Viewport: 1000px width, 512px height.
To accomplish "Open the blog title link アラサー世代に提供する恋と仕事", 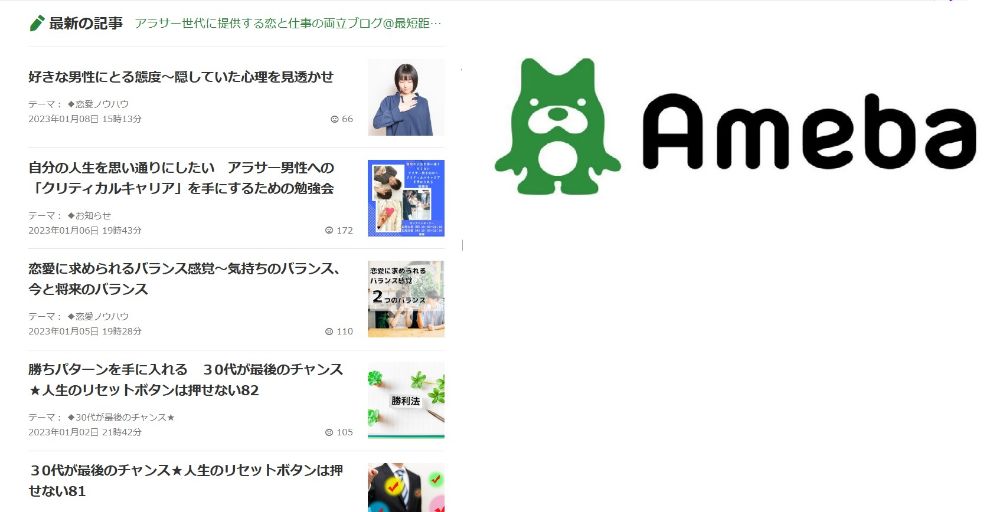I will tap(288, 24).
